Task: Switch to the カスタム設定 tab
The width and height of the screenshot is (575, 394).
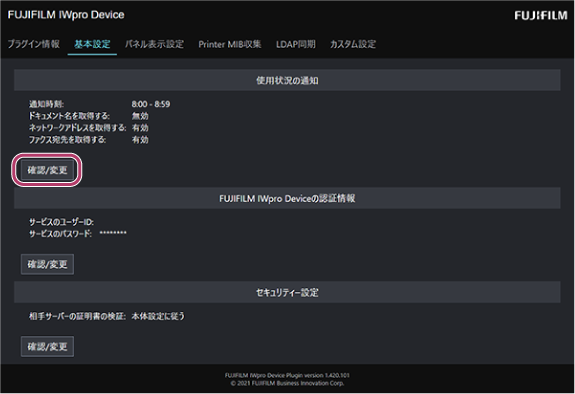Action: 353,44
